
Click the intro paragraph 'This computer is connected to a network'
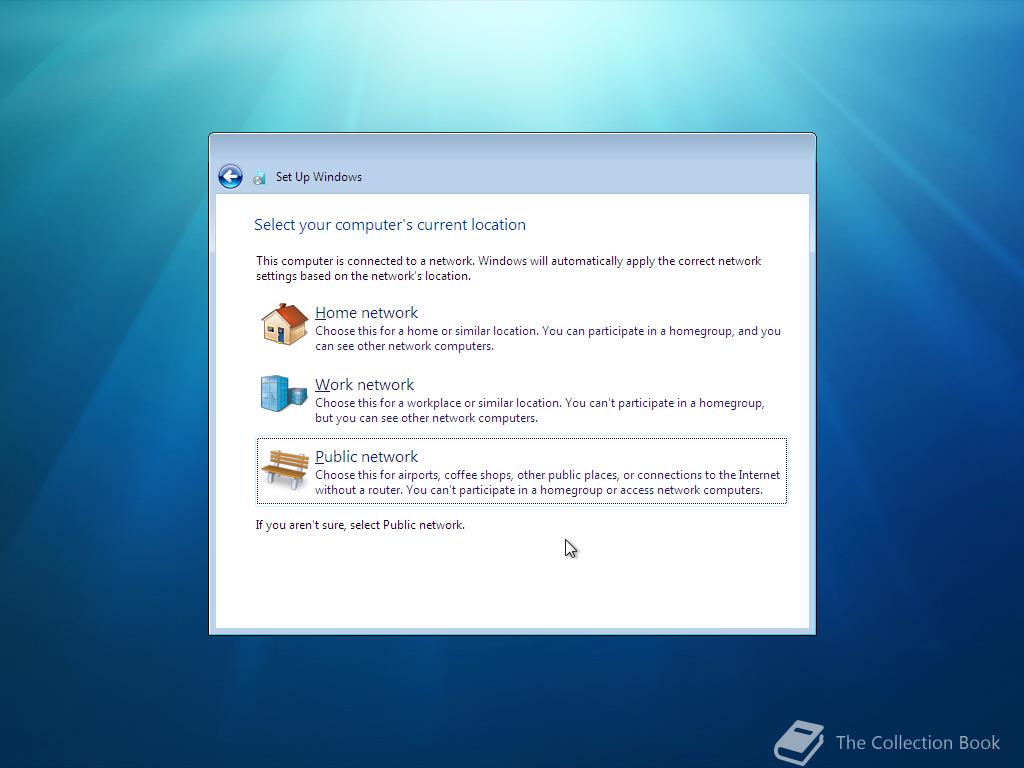(509, 268)
